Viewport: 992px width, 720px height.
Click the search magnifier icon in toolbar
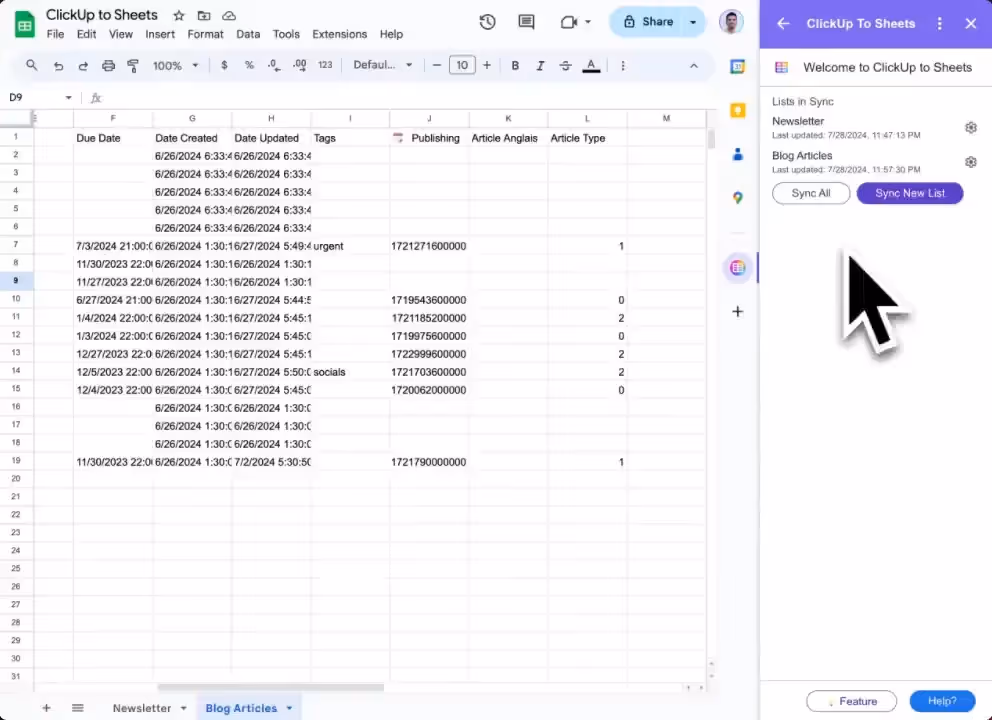[32, 65]
